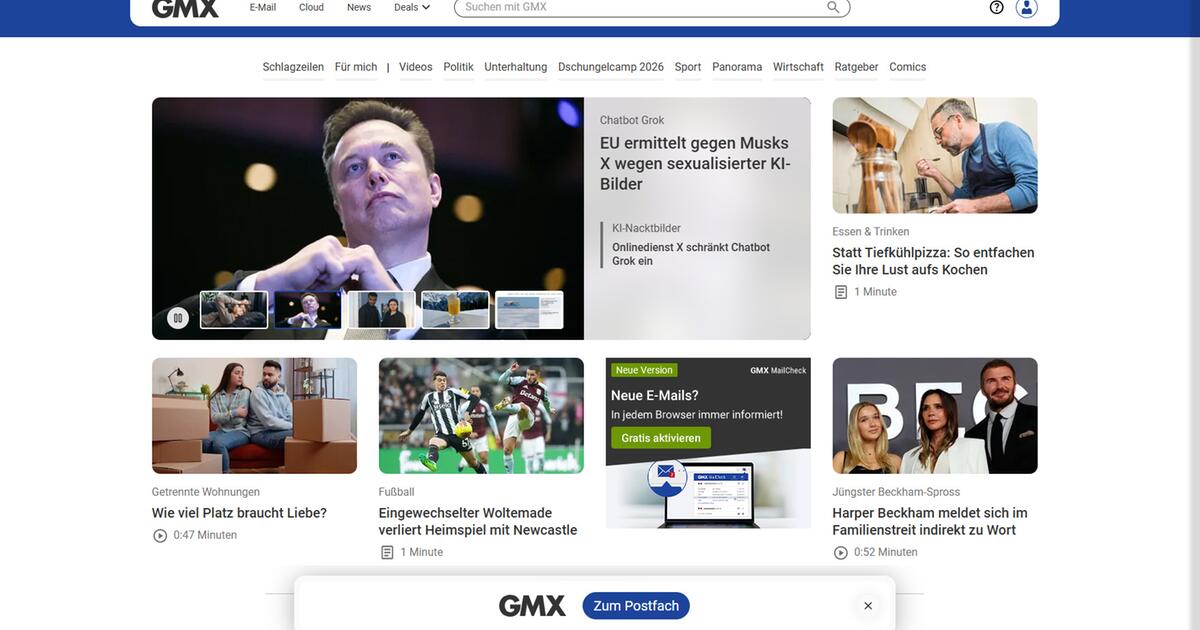Click the GMX logo in header
The height and width of the screenshot is (630, 1200).
(x=185, y=8)
